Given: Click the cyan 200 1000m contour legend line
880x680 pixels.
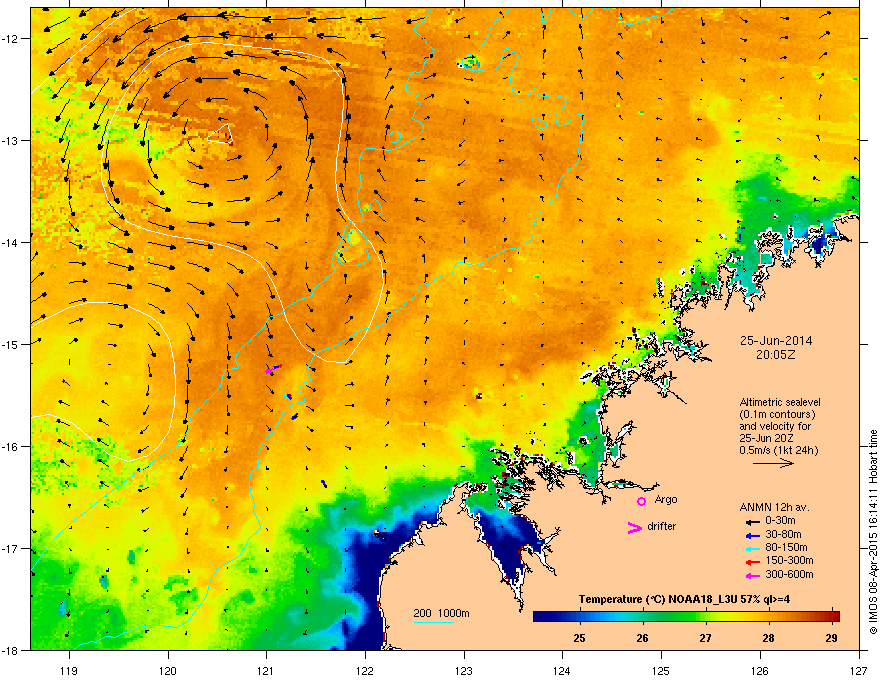Looking at the screenshot, I should [433, 622].
